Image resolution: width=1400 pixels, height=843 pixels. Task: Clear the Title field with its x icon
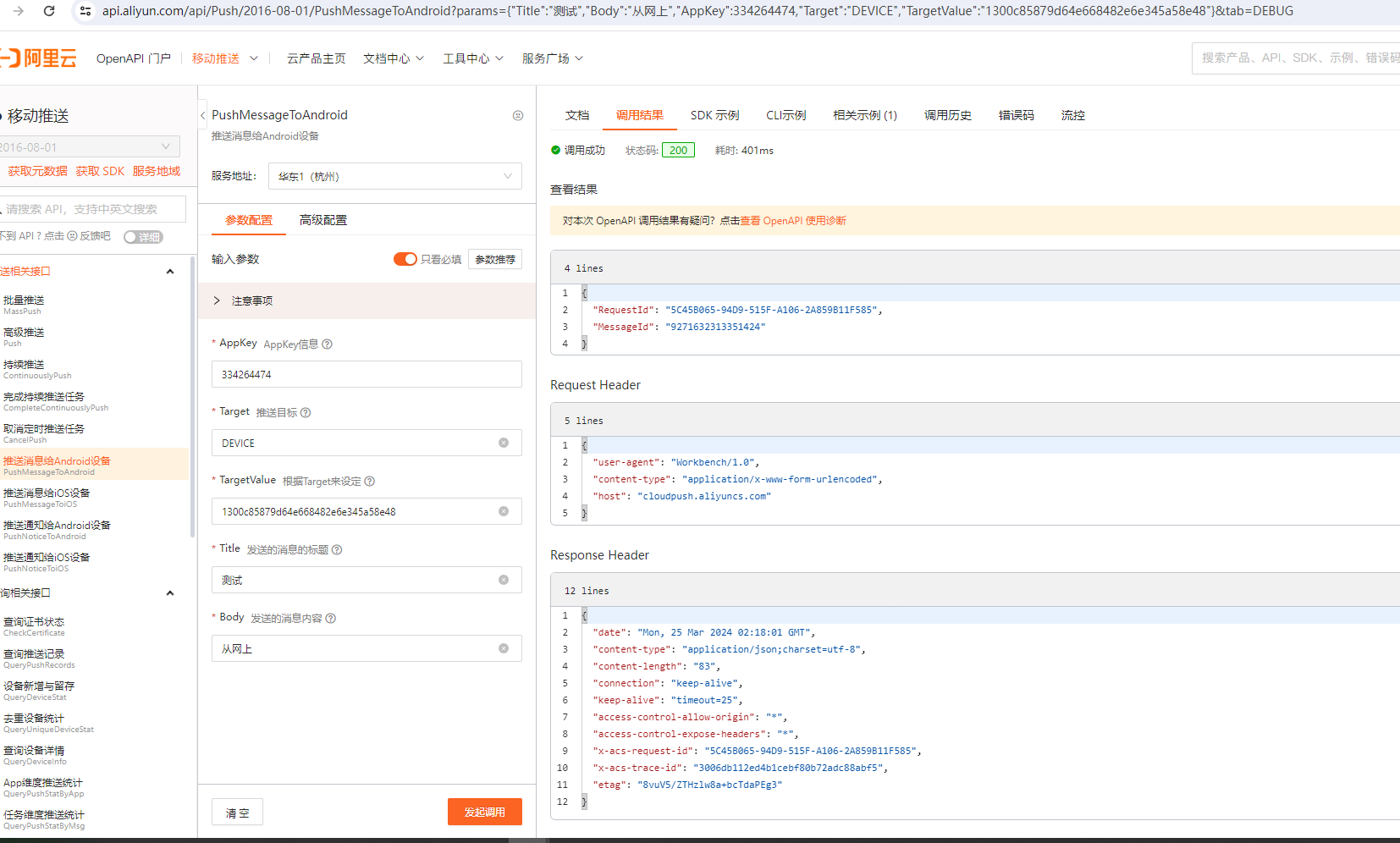(504, 580)
